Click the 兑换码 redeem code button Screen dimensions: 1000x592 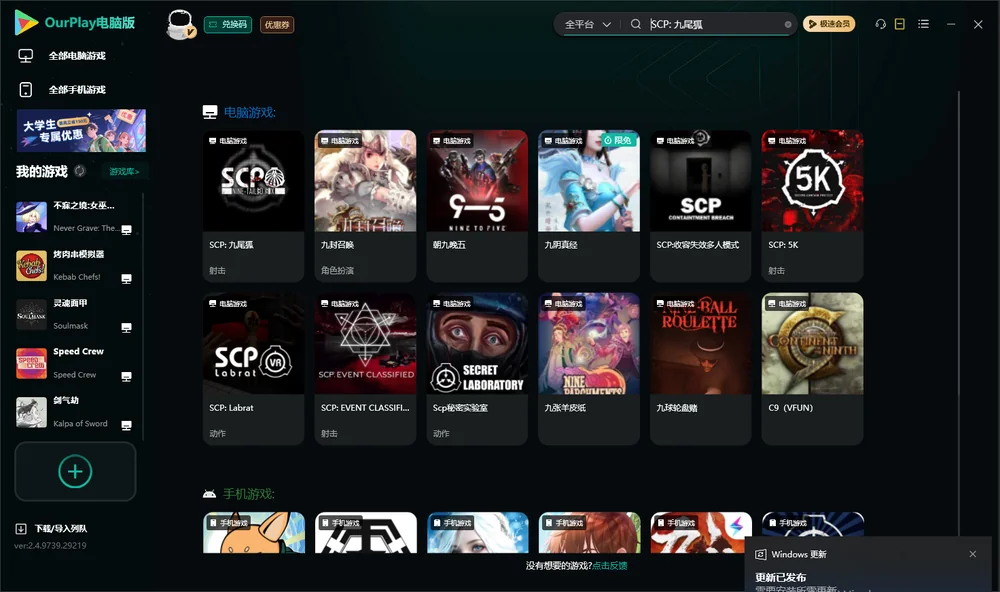(x=228, y=25)
